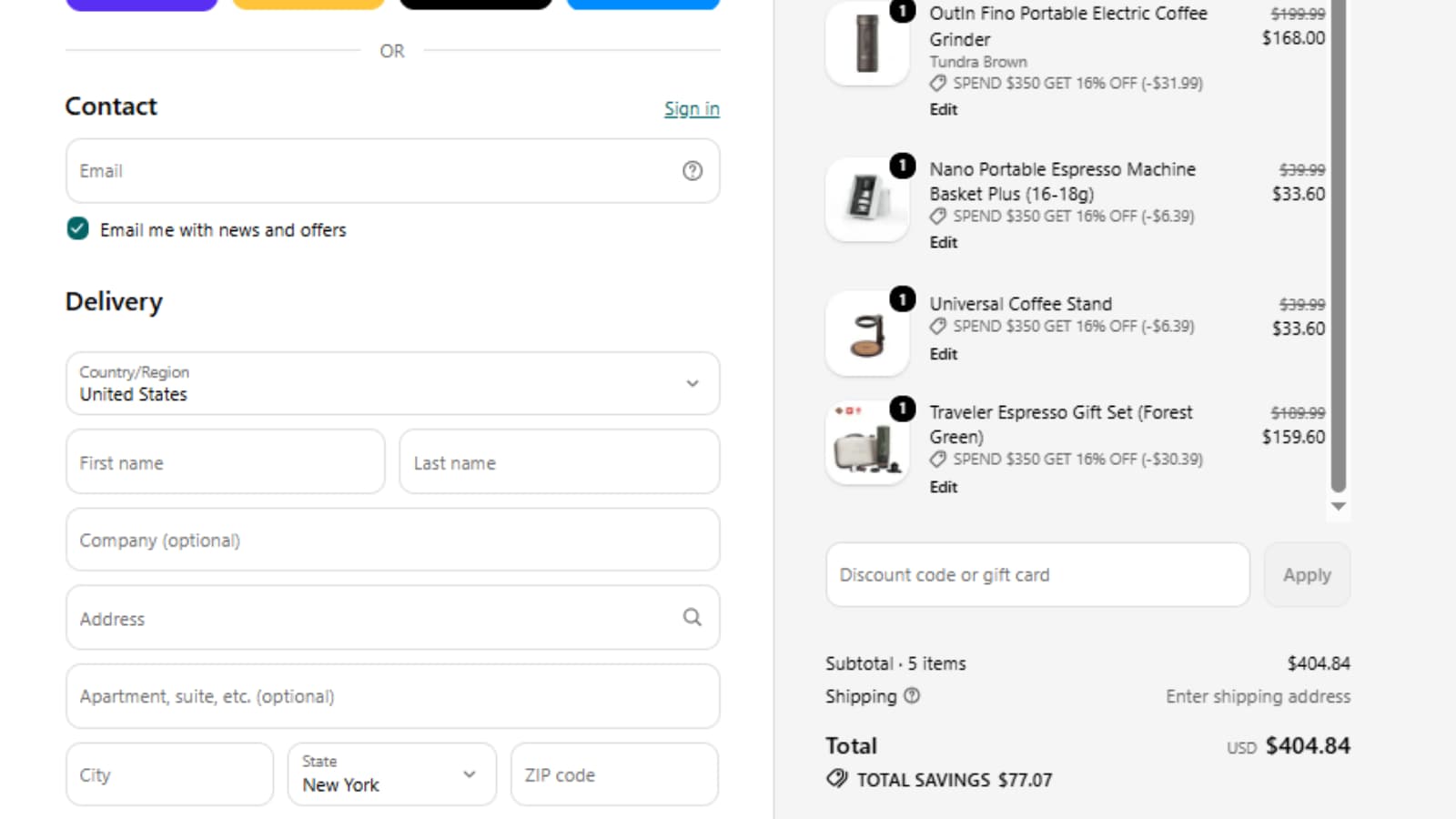The image size is (1456, 819).
Task: Click the total savings tag icon
Action: [836, 779]
